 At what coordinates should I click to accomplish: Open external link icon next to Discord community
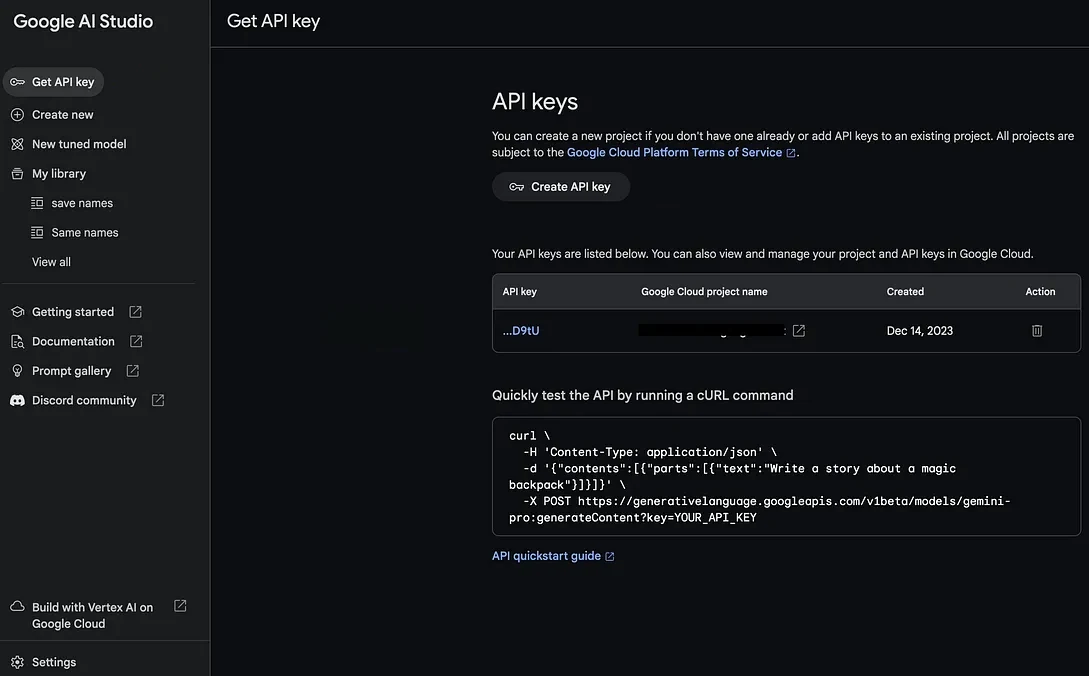tap(158, 400)
